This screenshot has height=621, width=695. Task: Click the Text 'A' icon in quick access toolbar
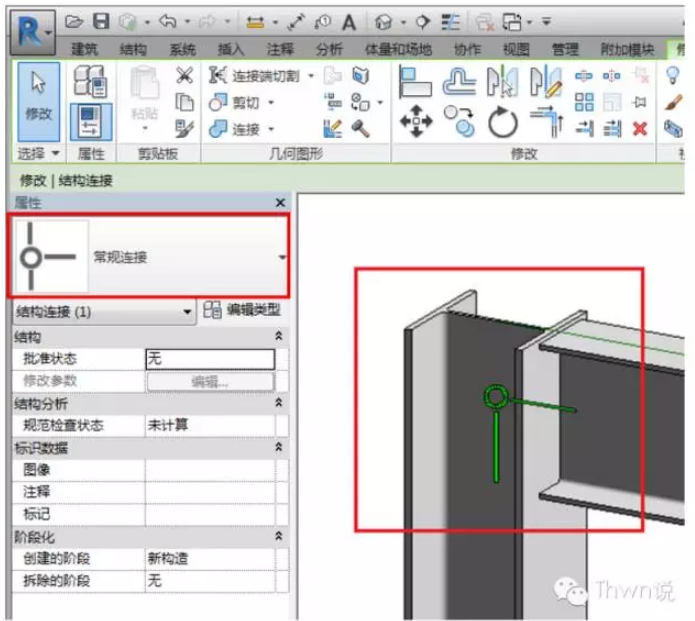(x=349, y=22)
